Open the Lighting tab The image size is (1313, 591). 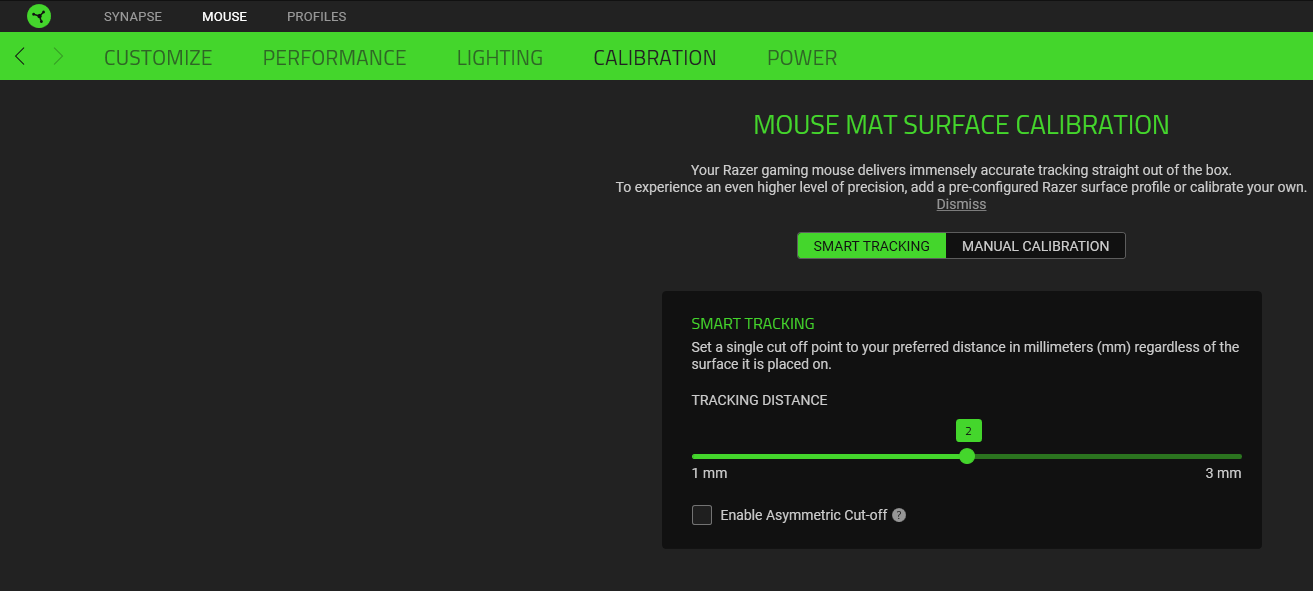[499, 58]
